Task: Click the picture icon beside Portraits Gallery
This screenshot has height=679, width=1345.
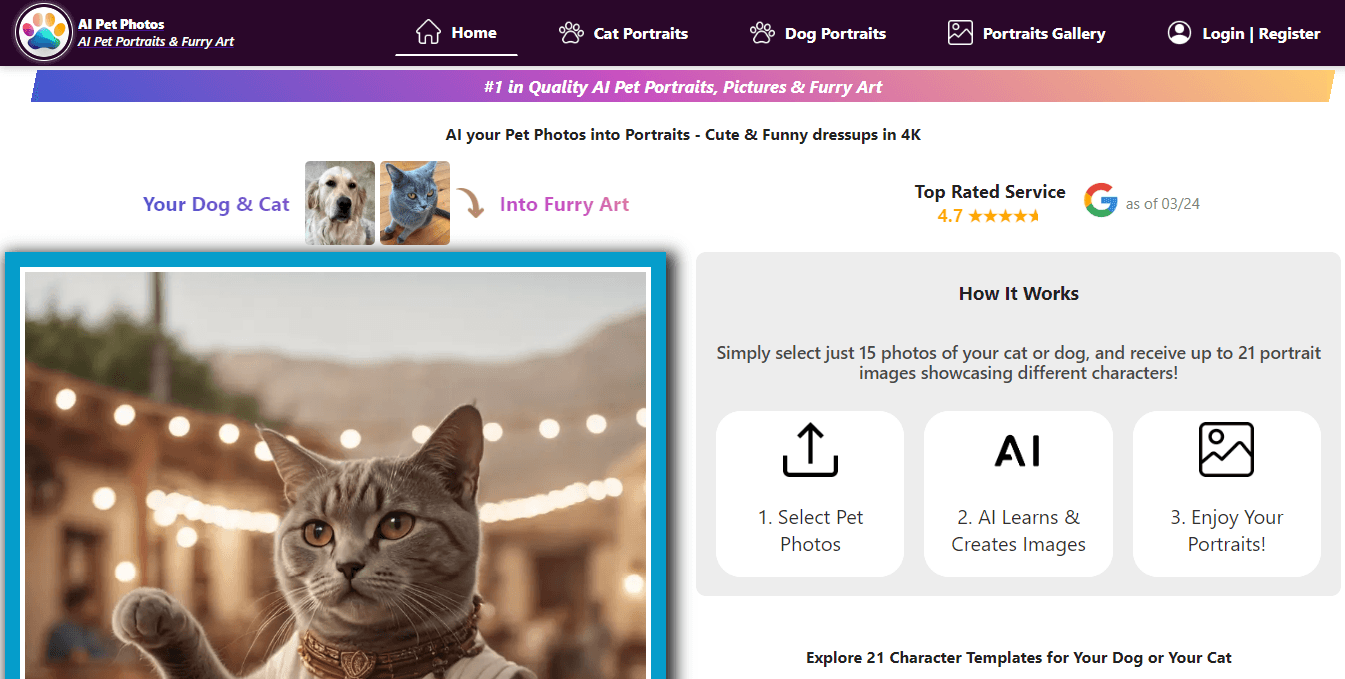Action: click(x=960, y=32)
